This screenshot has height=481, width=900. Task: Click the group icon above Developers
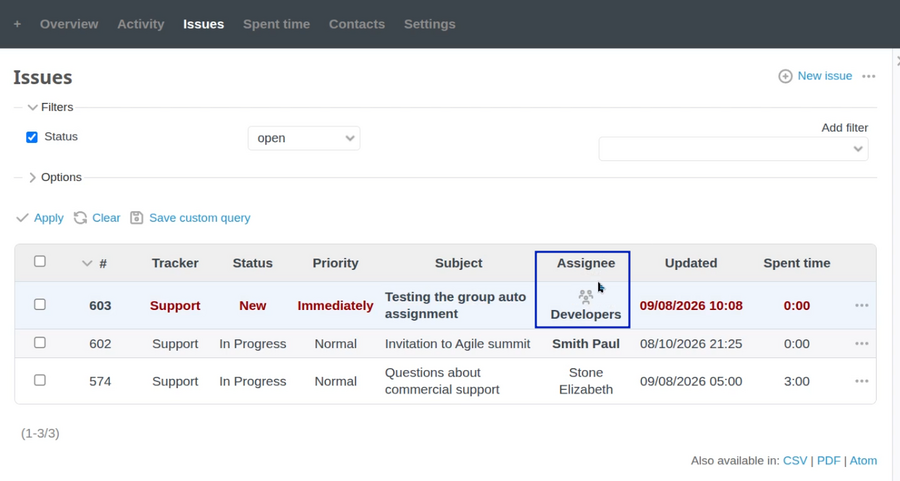point(585,297)
